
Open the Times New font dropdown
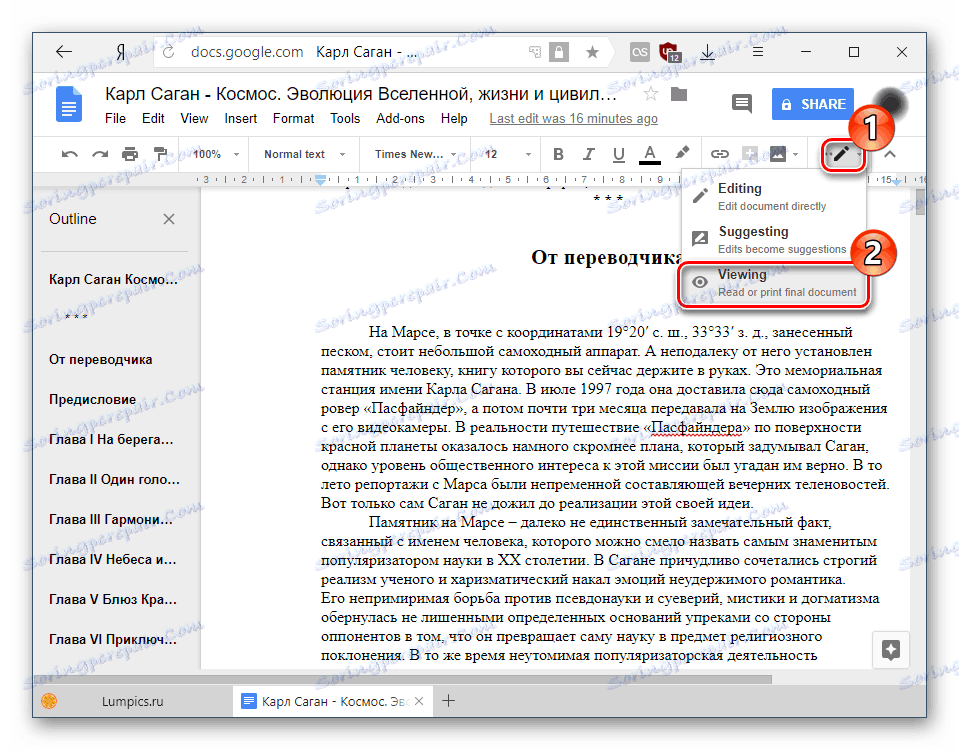[416, 154]
